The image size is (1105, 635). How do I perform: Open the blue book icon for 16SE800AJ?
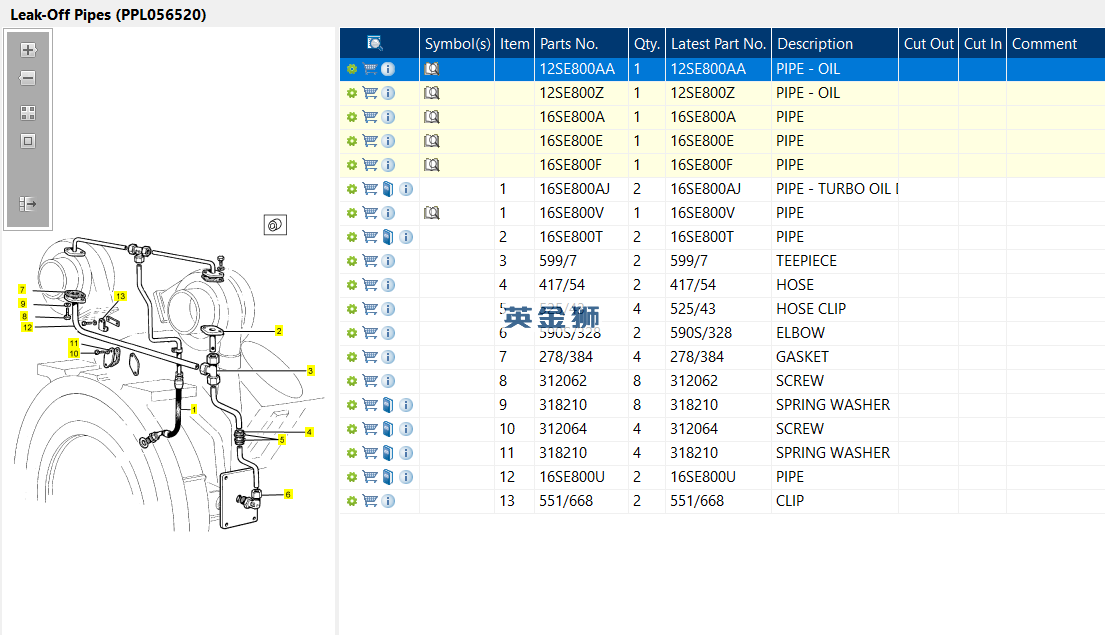tap(388, 189)
